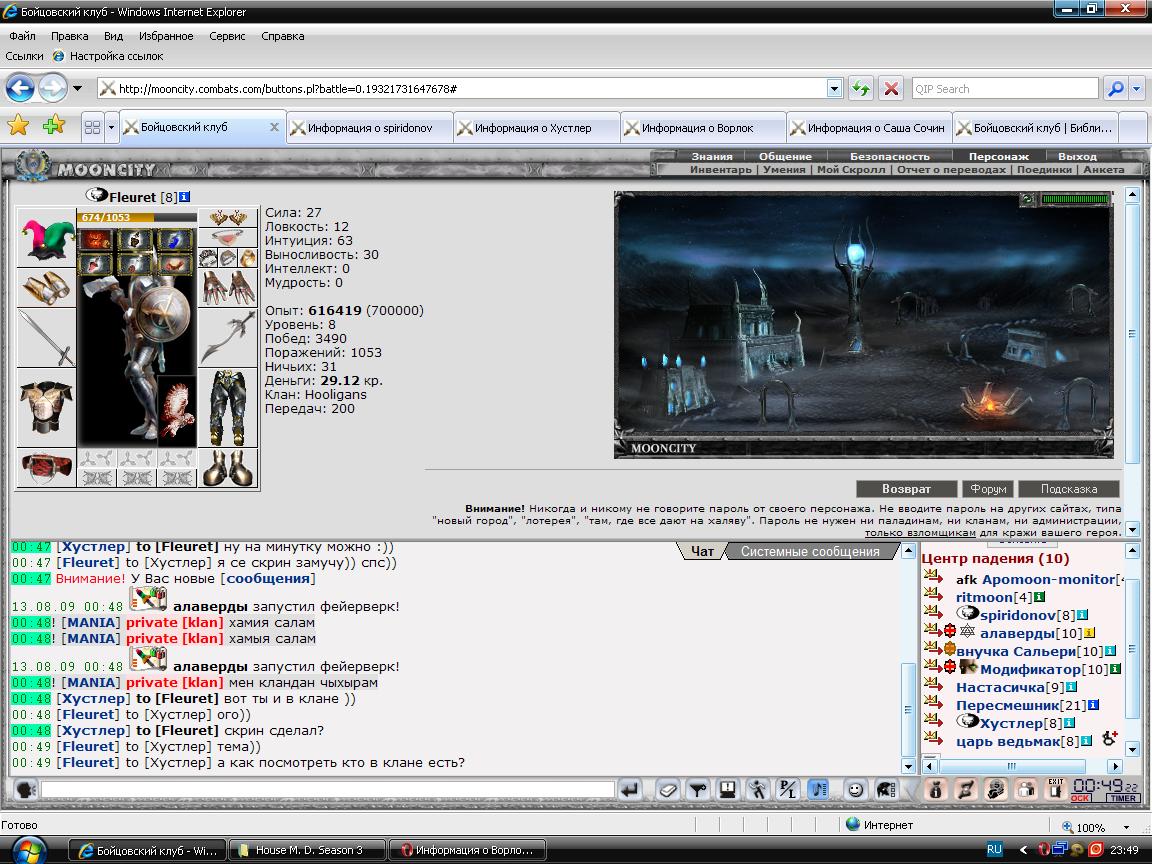Open the quick tabs dropdown arrow

click(111, 127)
